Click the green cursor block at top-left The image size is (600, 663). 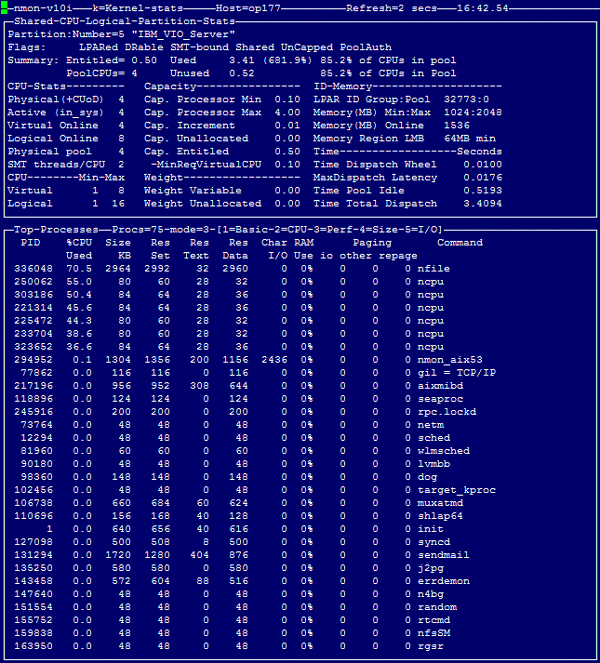coord(5,8)
